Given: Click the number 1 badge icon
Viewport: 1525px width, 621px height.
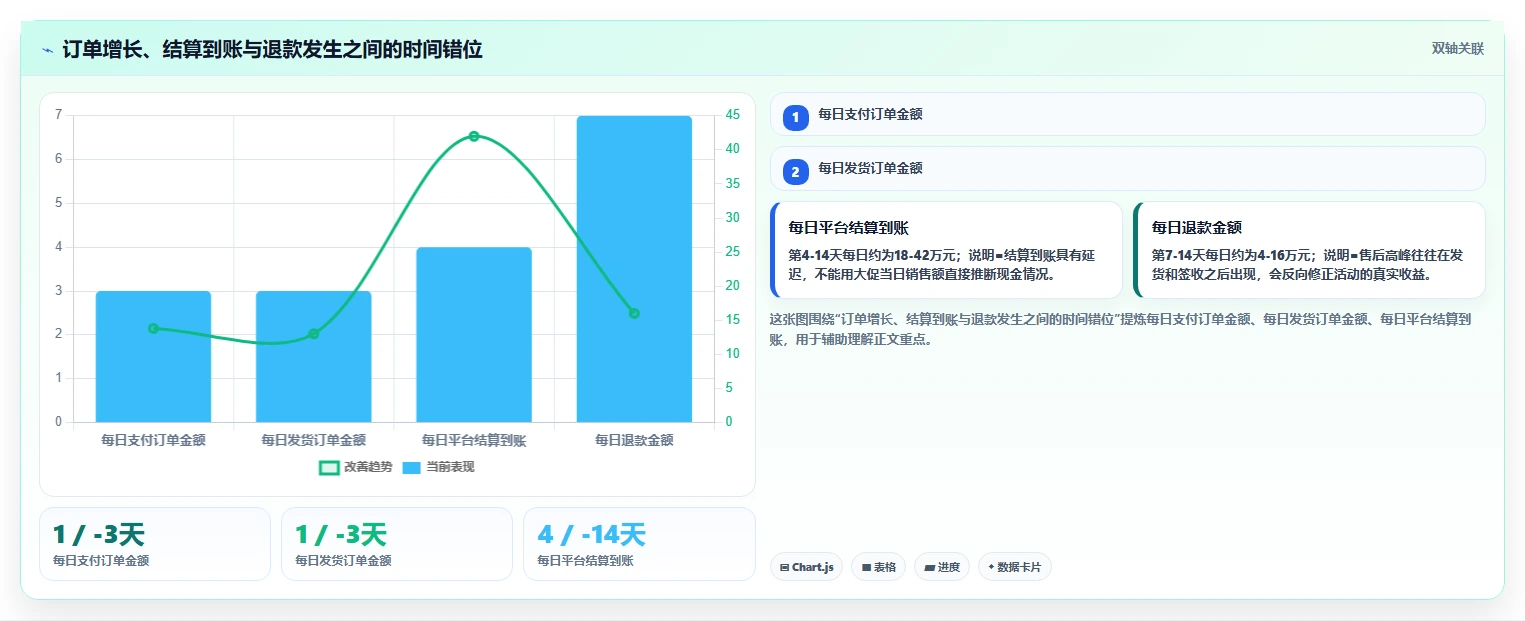Looking at the screenshot, I should pyautogui.click(x=796, y=117).
